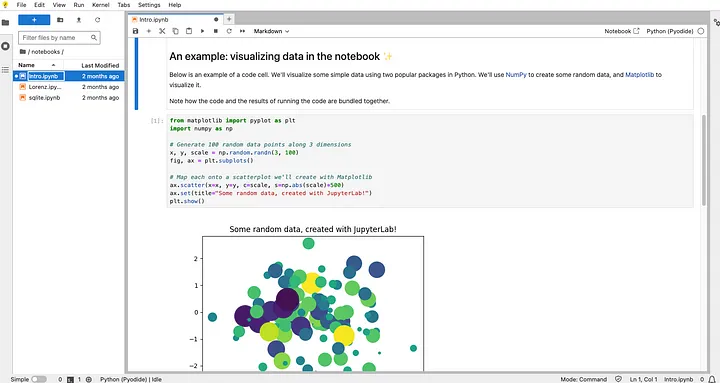This screenshot has width=720, height=383.
Task: Open the Table of Contents sidebar panel
Action: pos(6,70)
